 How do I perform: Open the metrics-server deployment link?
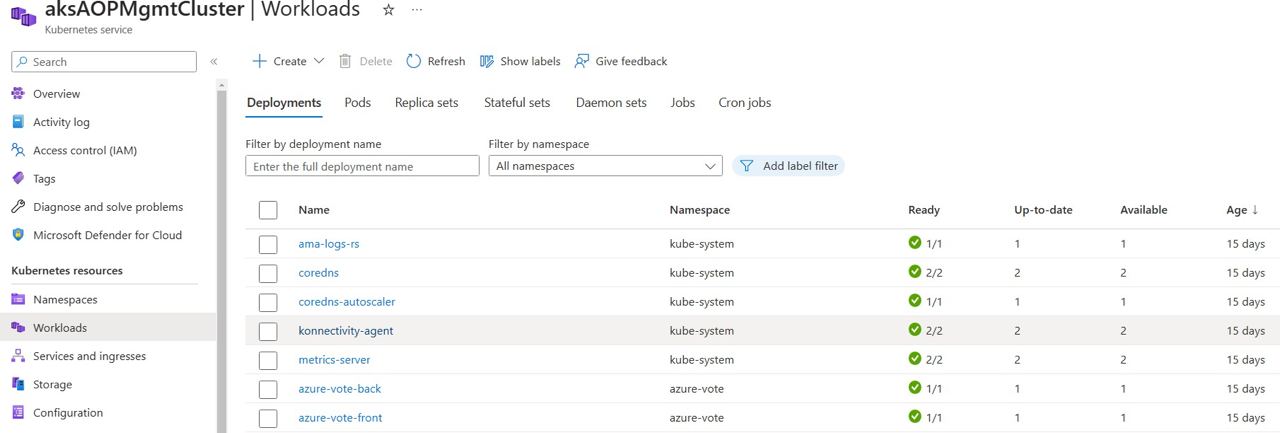tap(334, 360)
